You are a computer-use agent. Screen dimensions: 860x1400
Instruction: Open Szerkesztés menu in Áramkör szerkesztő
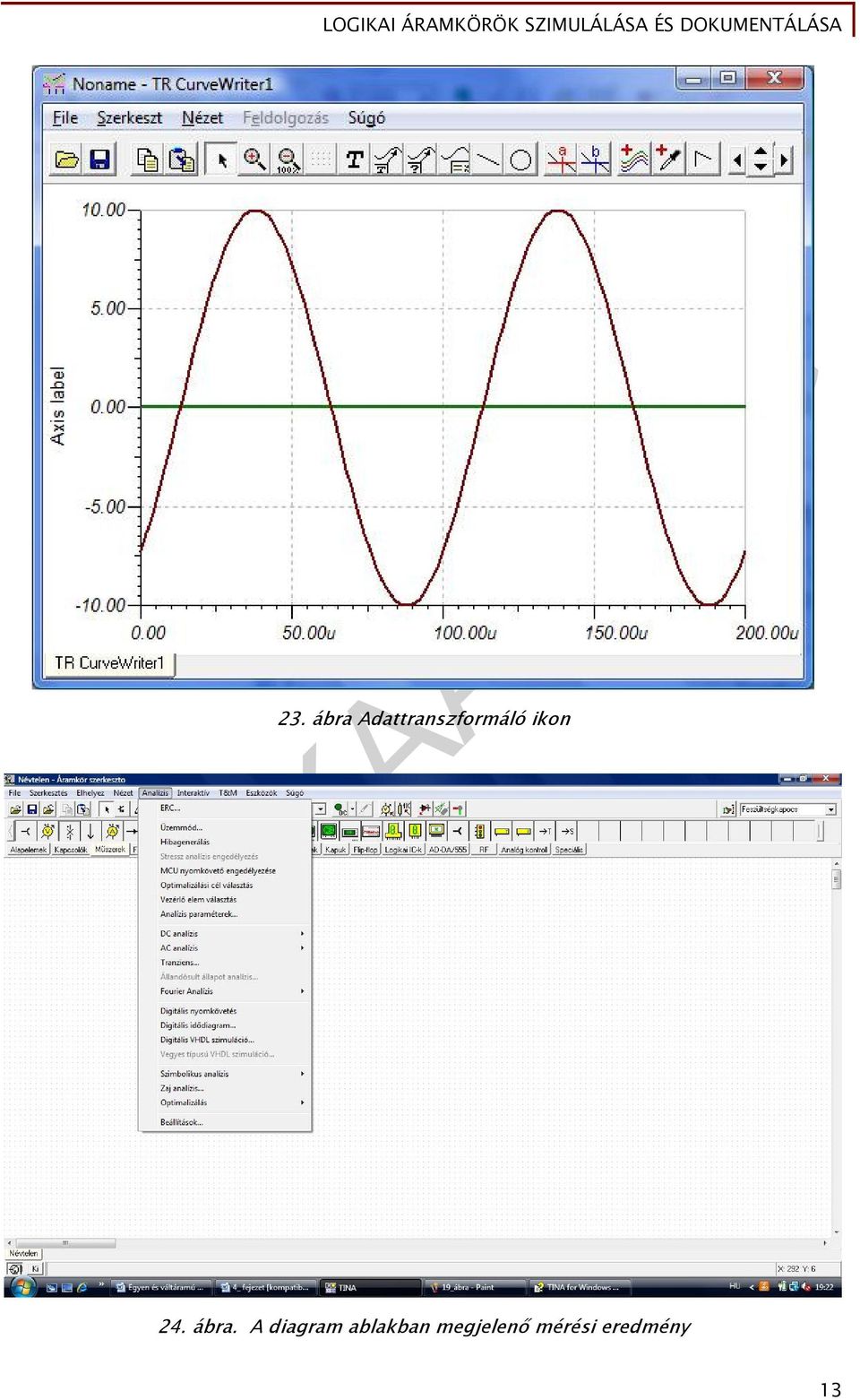pyautogui.click(x=48, y=793)
